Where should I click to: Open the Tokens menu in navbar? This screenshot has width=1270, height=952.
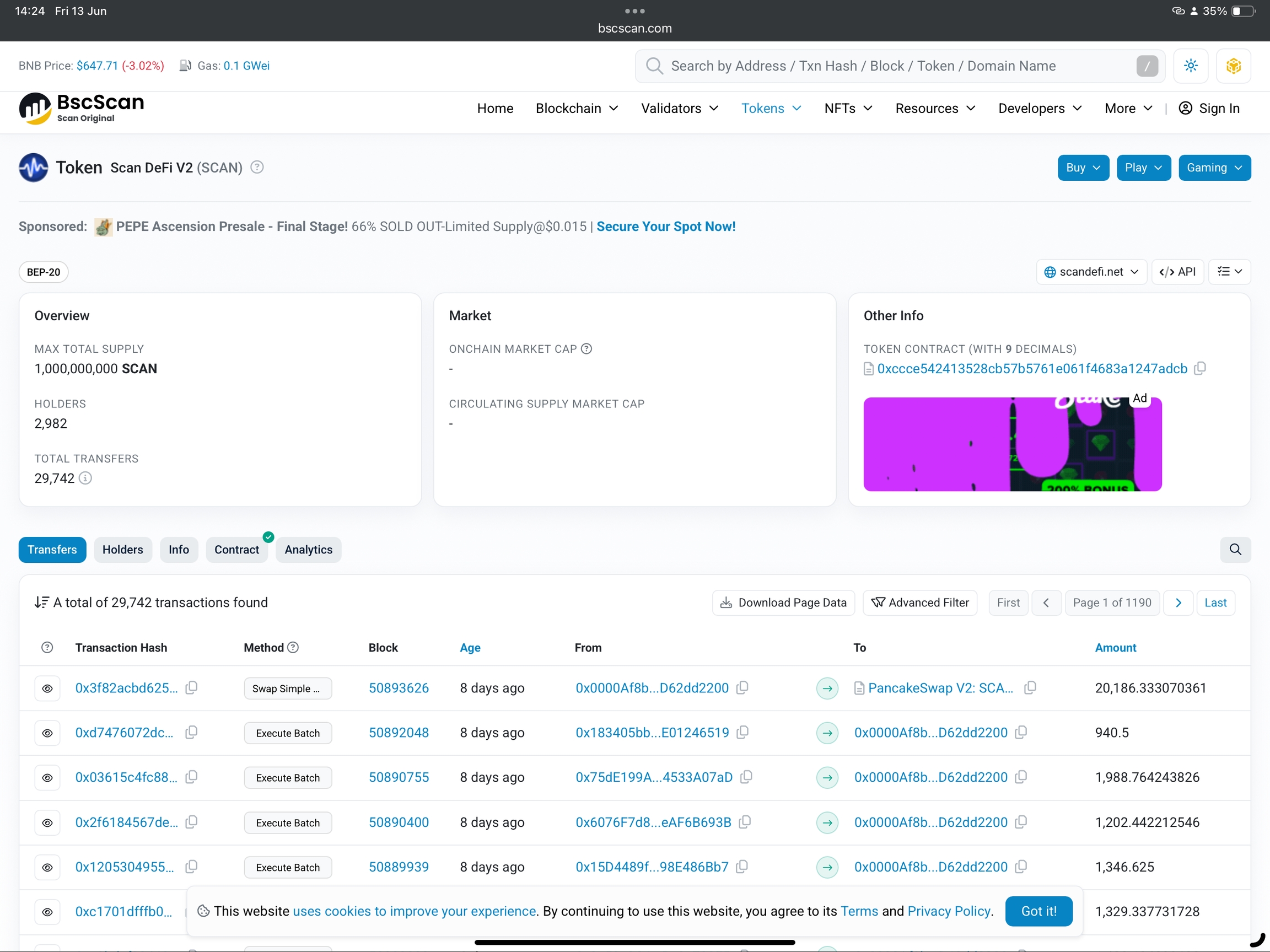771,108
